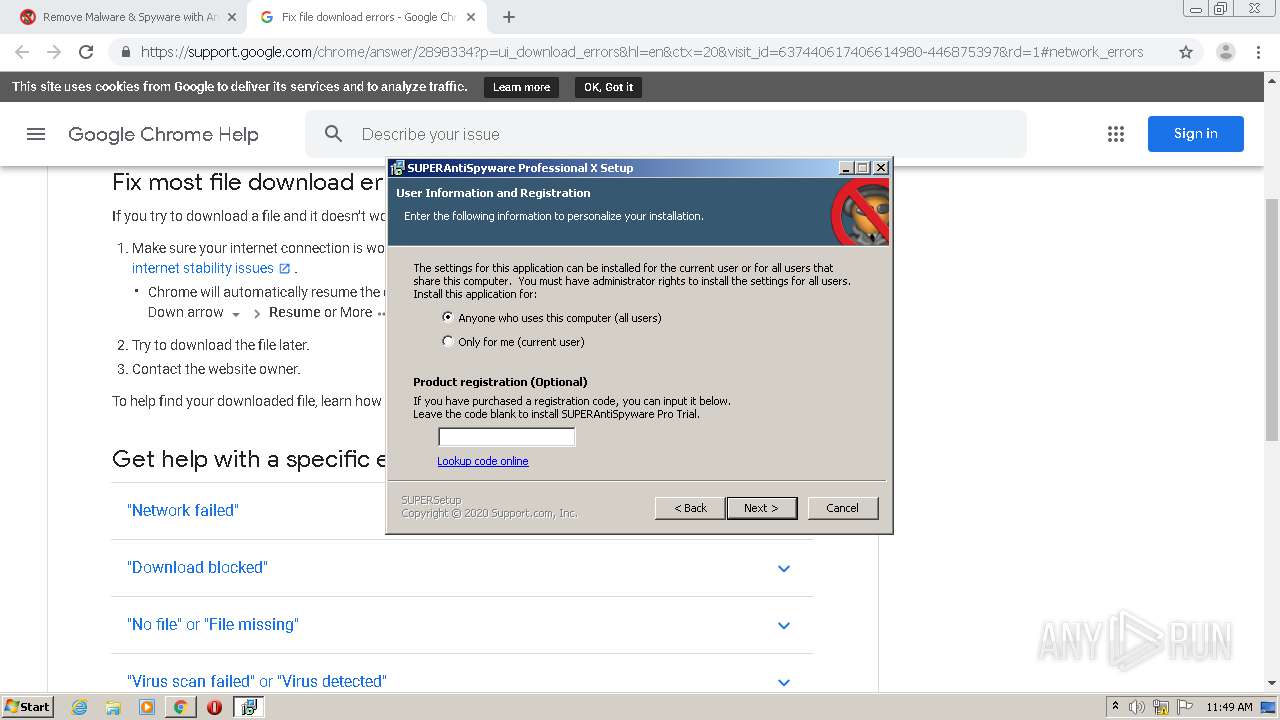Open the Google Chrome Help hamburger menu

pos(36,134)
